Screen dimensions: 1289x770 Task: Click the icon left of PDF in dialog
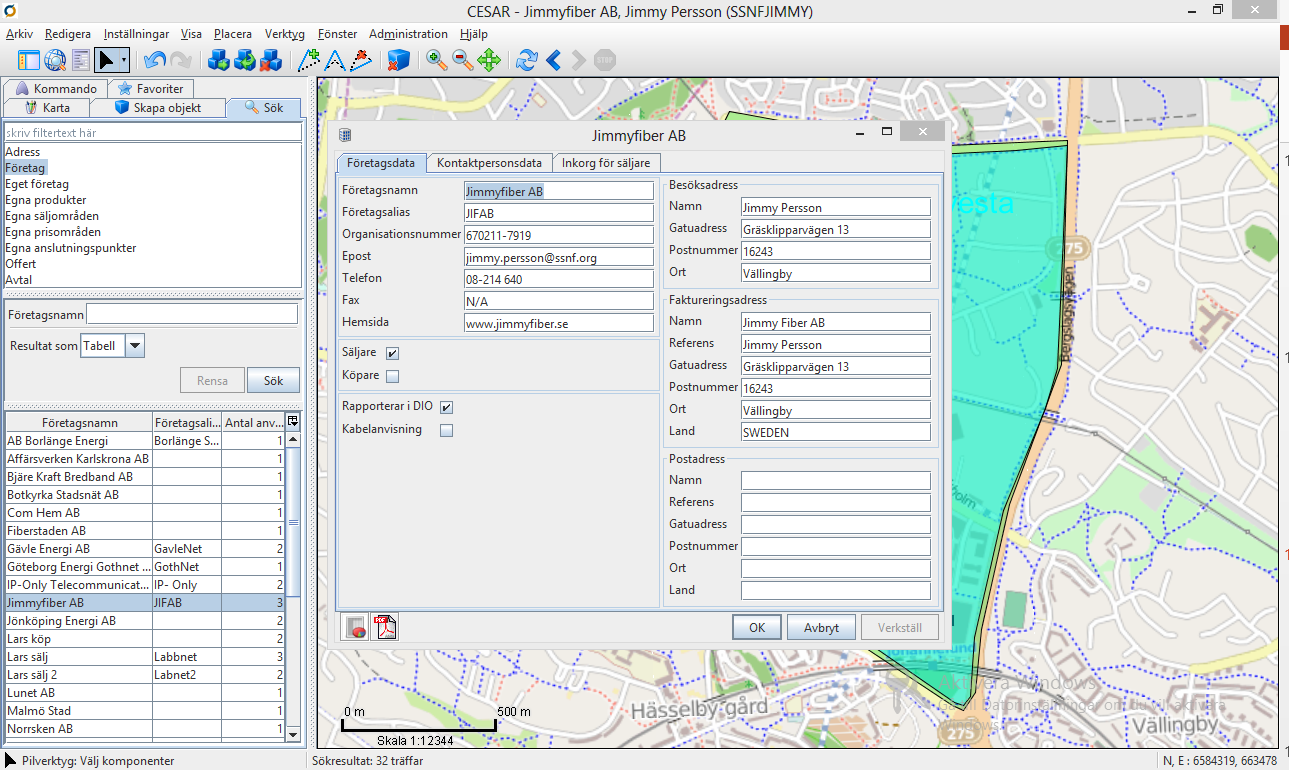tap(355, 627)
